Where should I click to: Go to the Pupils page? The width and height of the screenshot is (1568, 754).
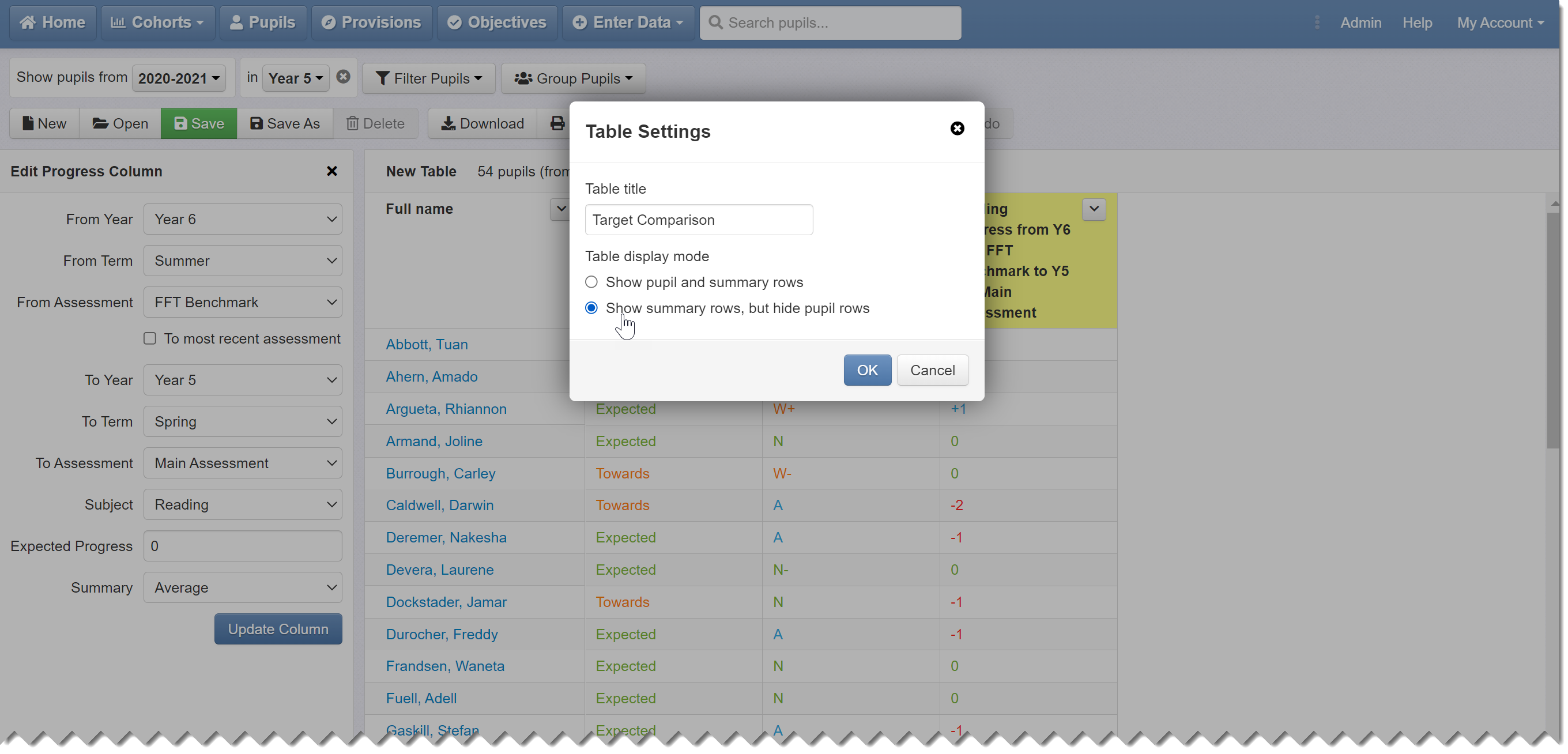click(x=263, y=22)
